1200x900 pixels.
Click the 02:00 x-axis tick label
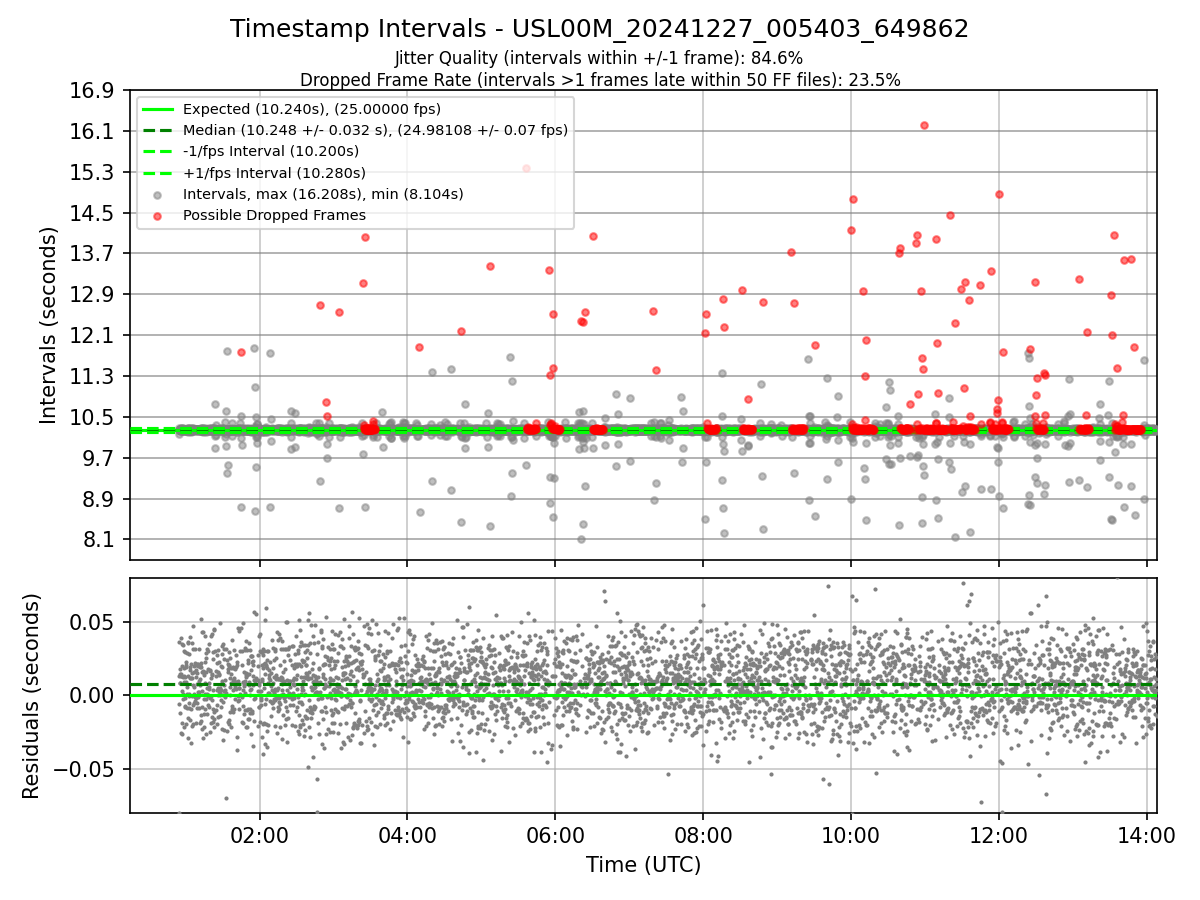pyautogui.click(x=260, y=835)
